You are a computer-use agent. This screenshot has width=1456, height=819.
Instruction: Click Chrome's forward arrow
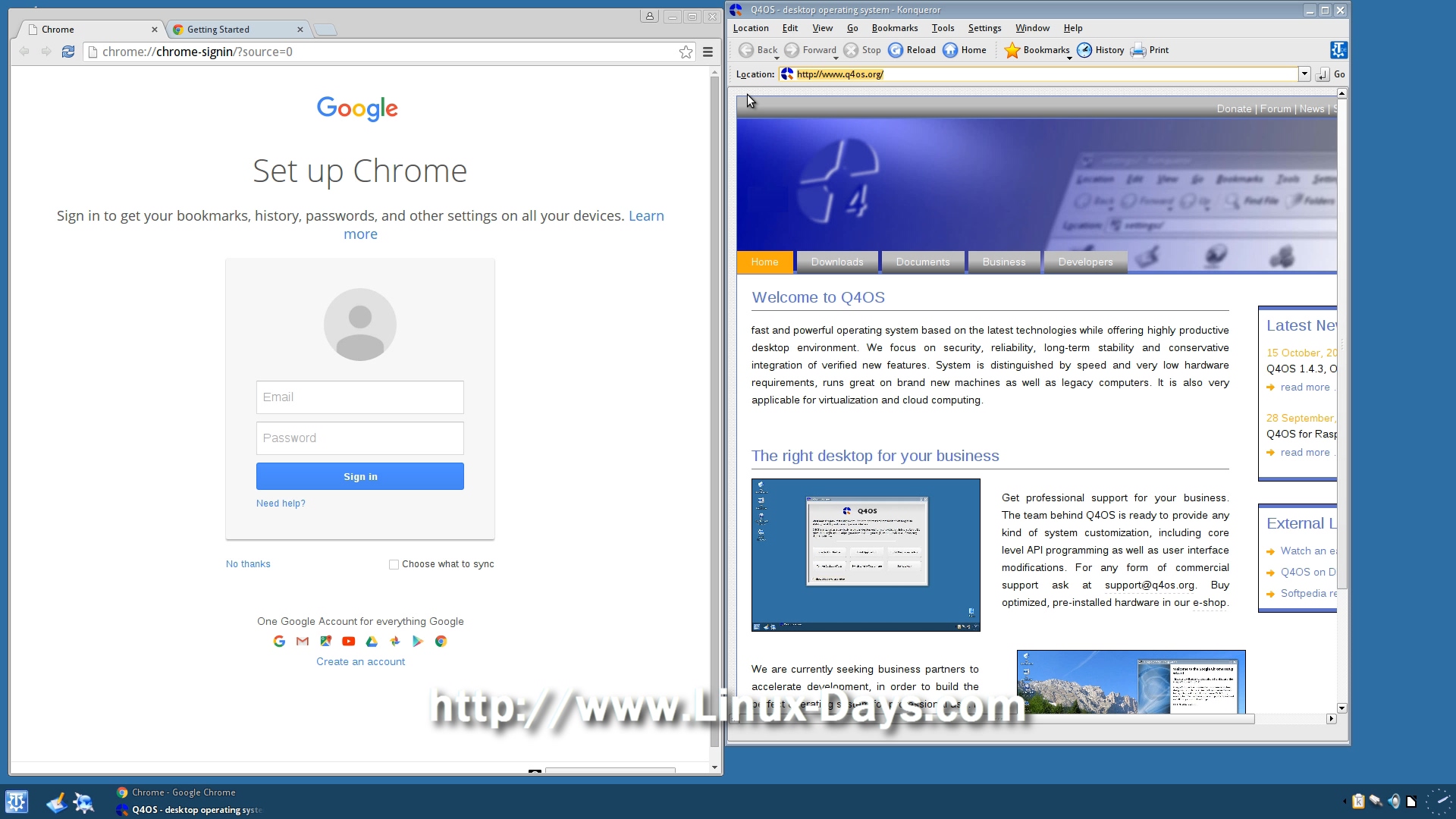46,52
